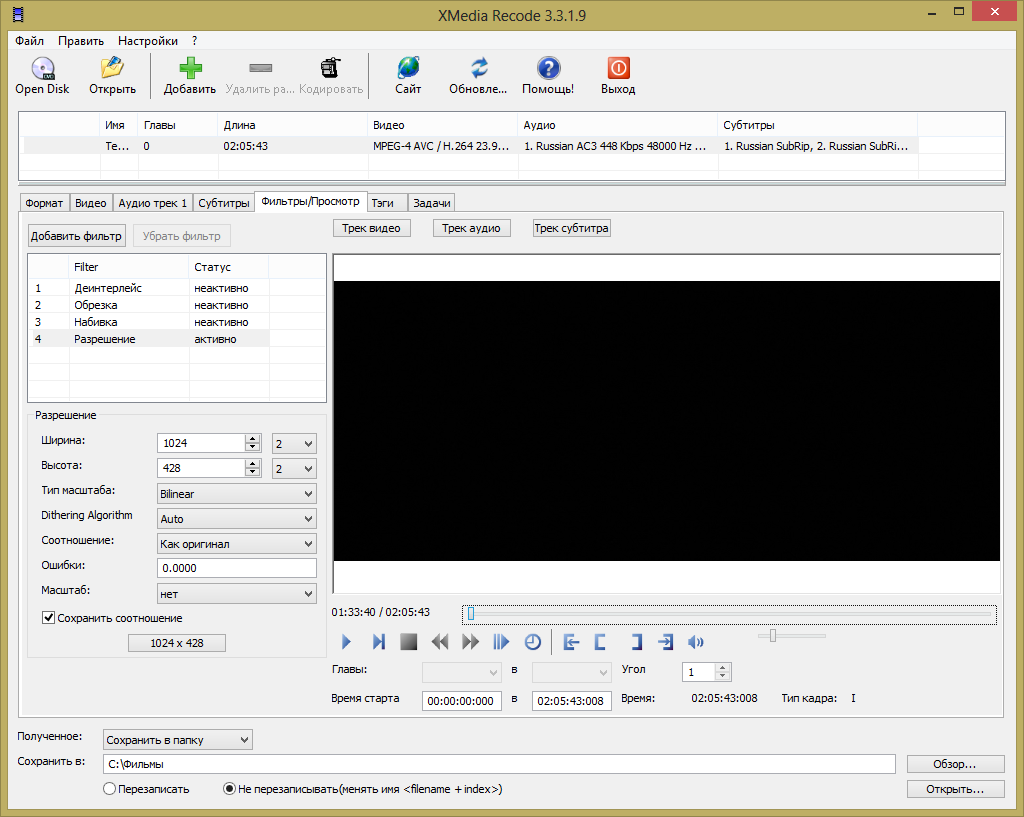Image resolution: width=1024 pixels, height=817 pixels.
Task: Click the blue play-with-bars icon
Action: tap(501, 642)
